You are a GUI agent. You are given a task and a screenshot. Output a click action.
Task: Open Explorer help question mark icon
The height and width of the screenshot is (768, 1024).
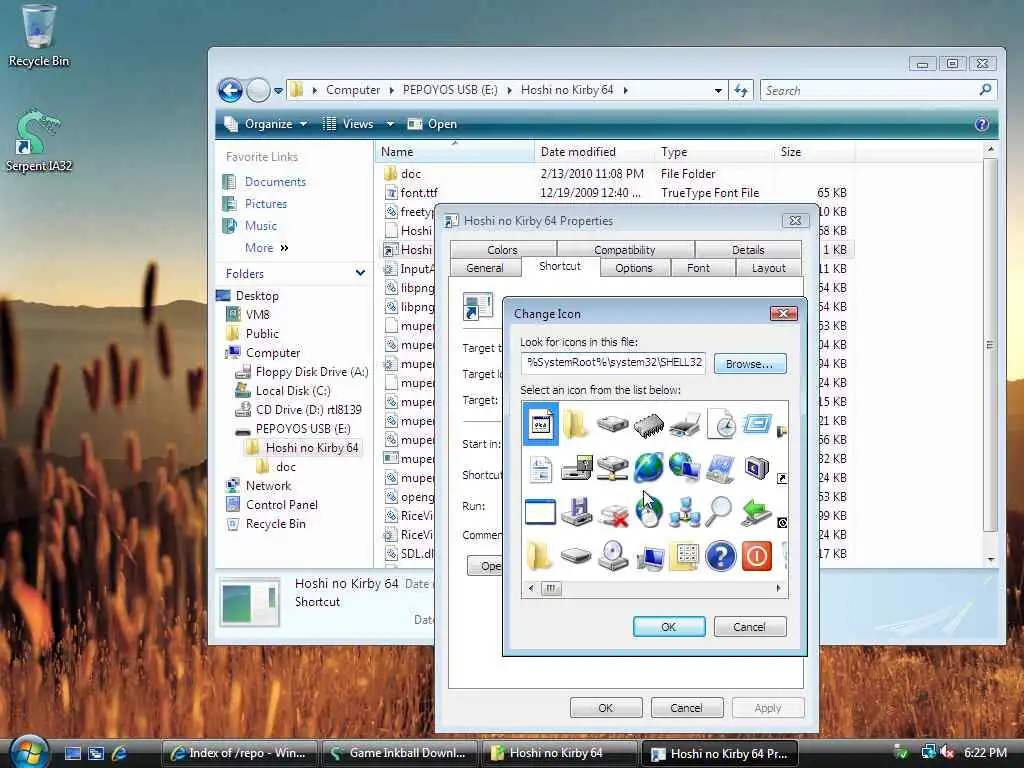981,124
